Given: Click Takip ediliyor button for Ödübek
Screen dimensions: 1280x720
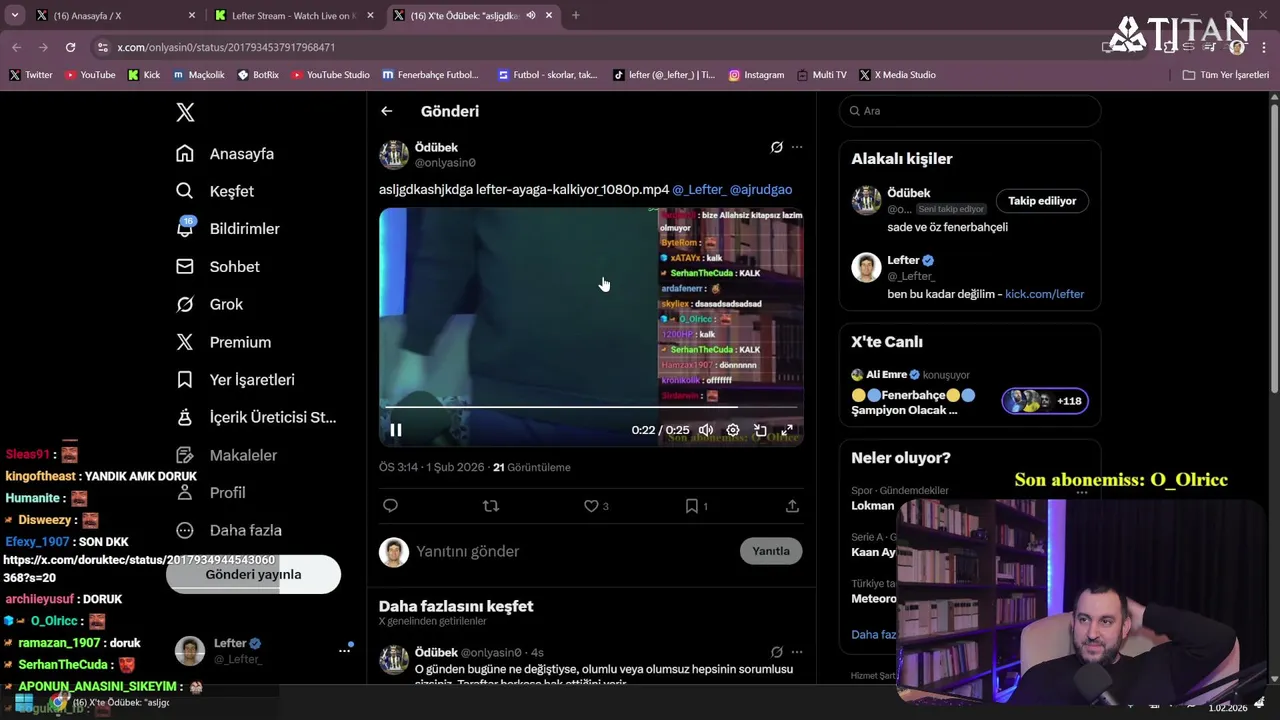Looking at the screenshot, I should (x=1042, y=201).
